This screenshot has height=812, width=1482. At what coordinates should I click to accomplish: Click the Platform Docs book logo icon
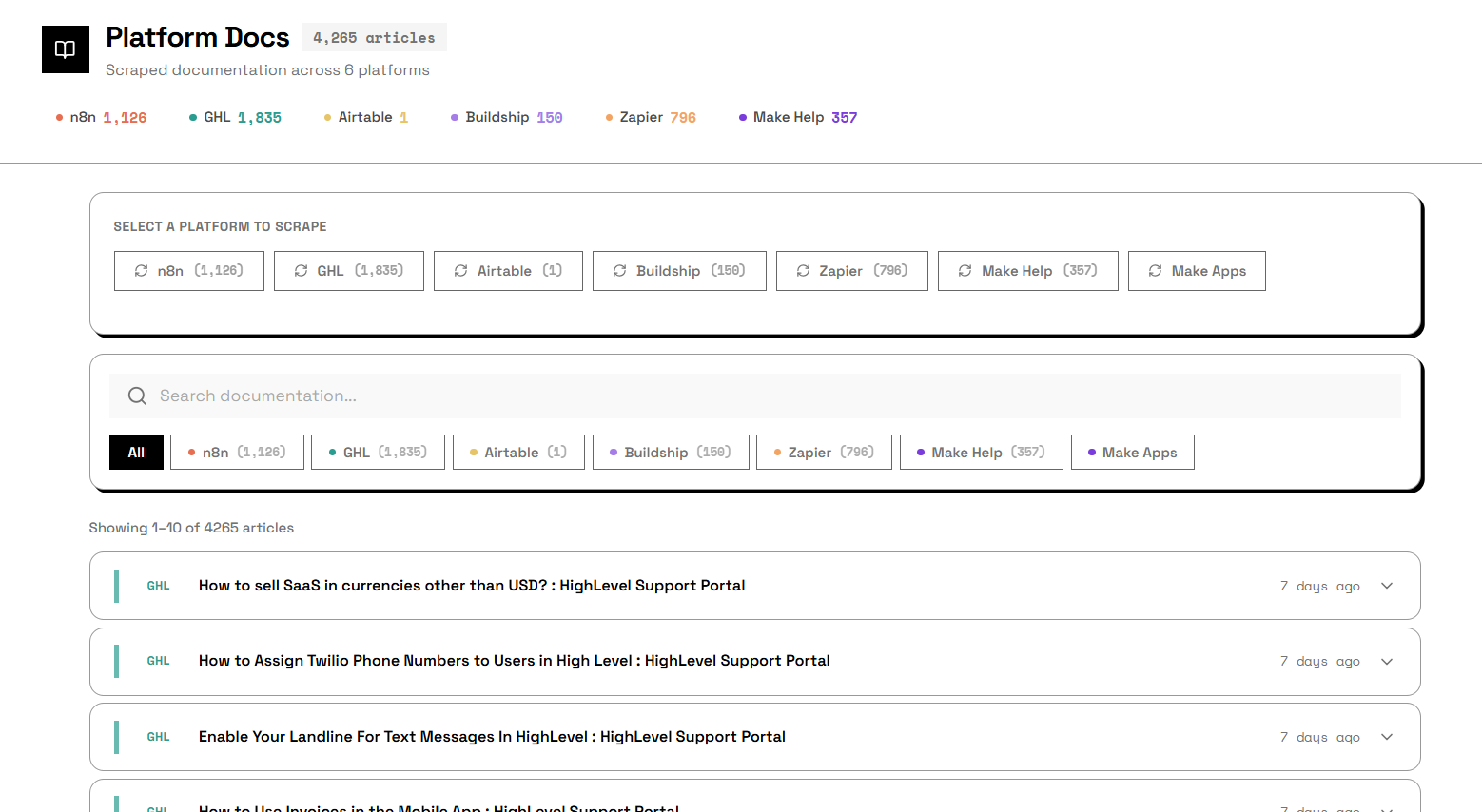point(66,49)
